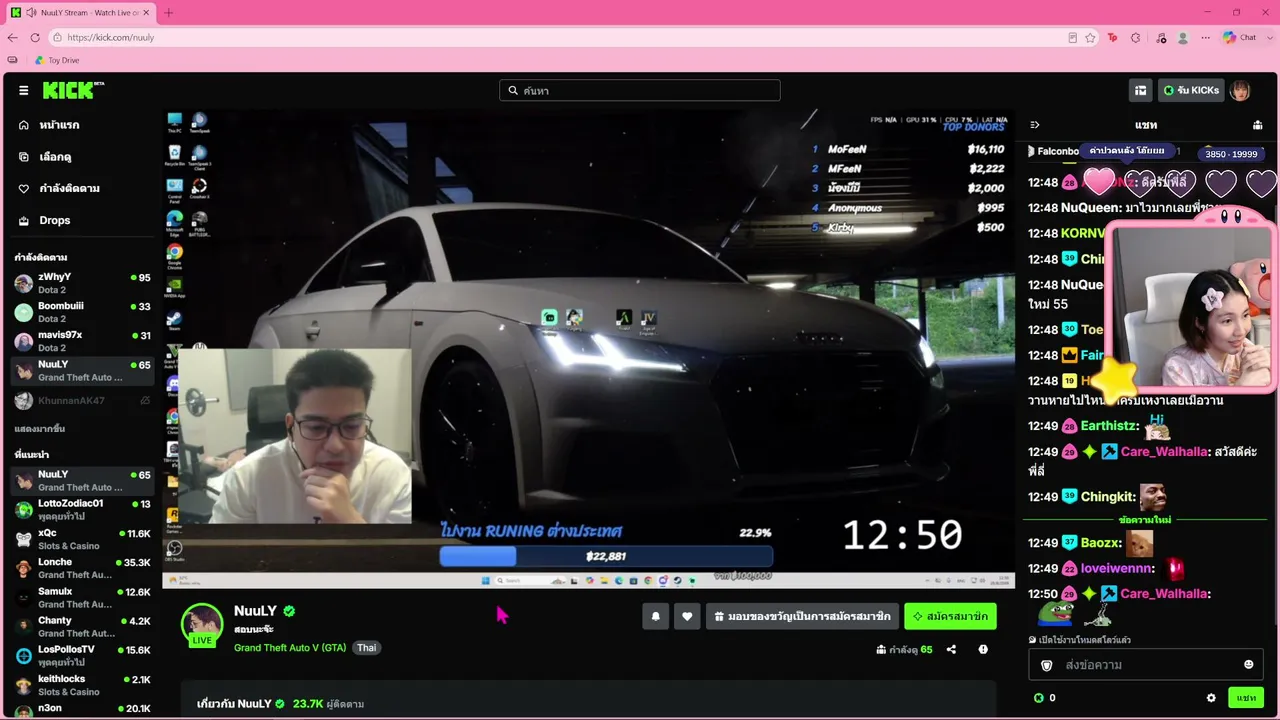Open LottoZodiac01 recommended channel
The image size is (1280, 720).
(x=82, y=510)
